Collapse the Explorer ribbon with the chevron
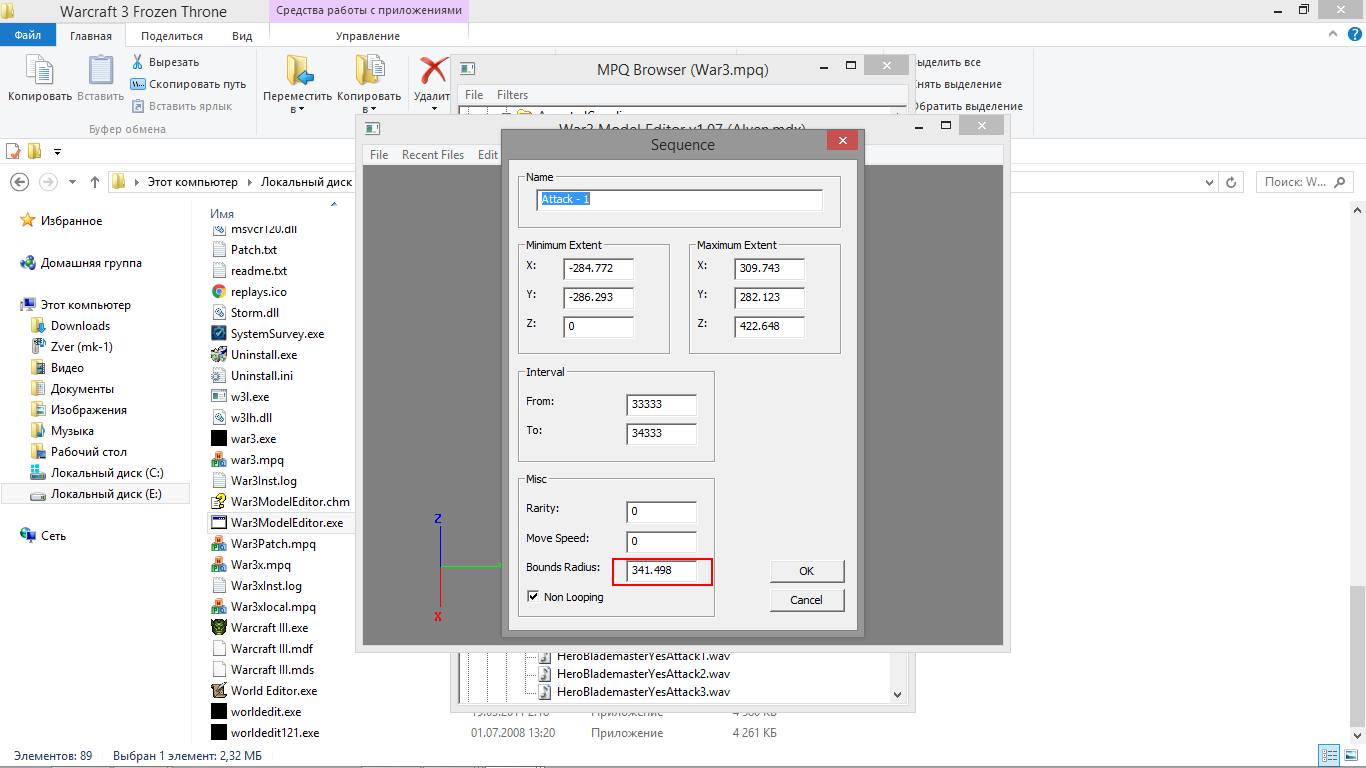The height and width of the screenshot is (768, 1366). (x=1334, y=35)
